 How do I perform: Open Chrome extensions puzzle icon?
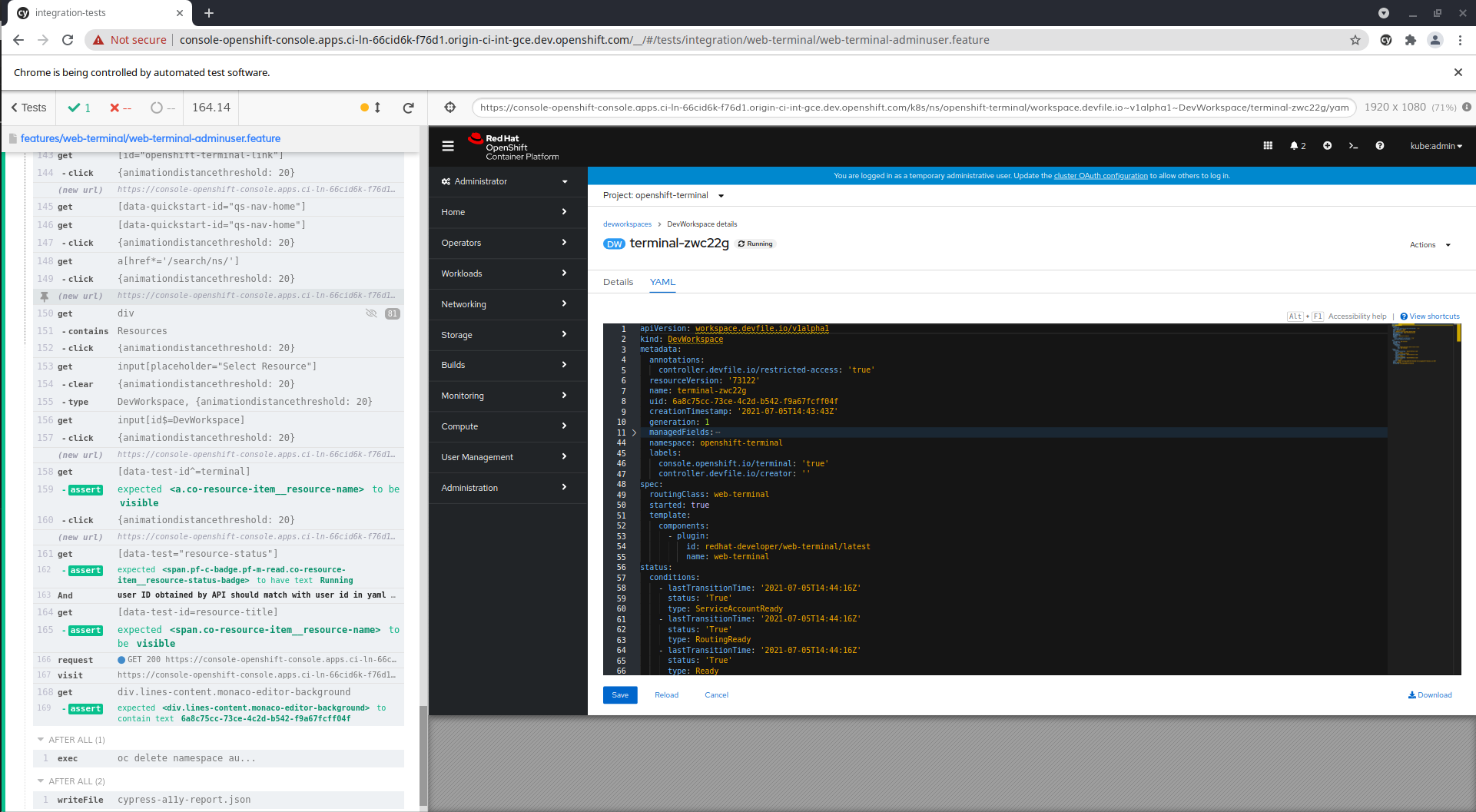pyautogui.click(x=1411, y=40)
